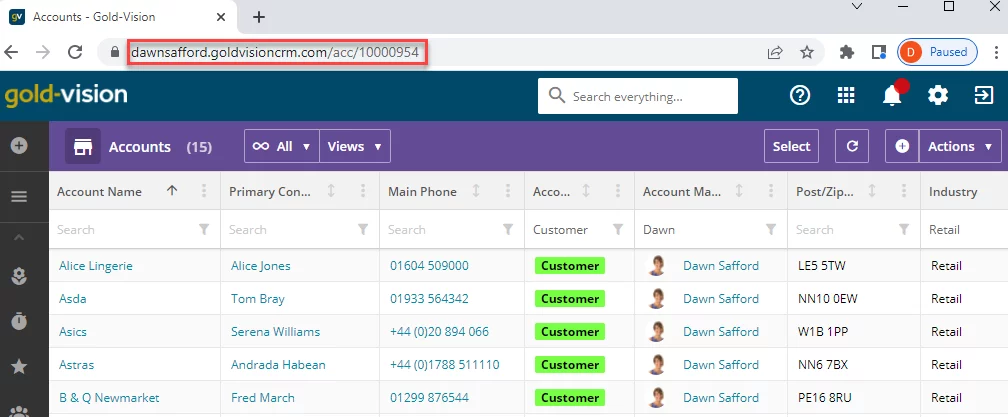Click phone number +44 (0)1788 511110

(x=444, y=364)
